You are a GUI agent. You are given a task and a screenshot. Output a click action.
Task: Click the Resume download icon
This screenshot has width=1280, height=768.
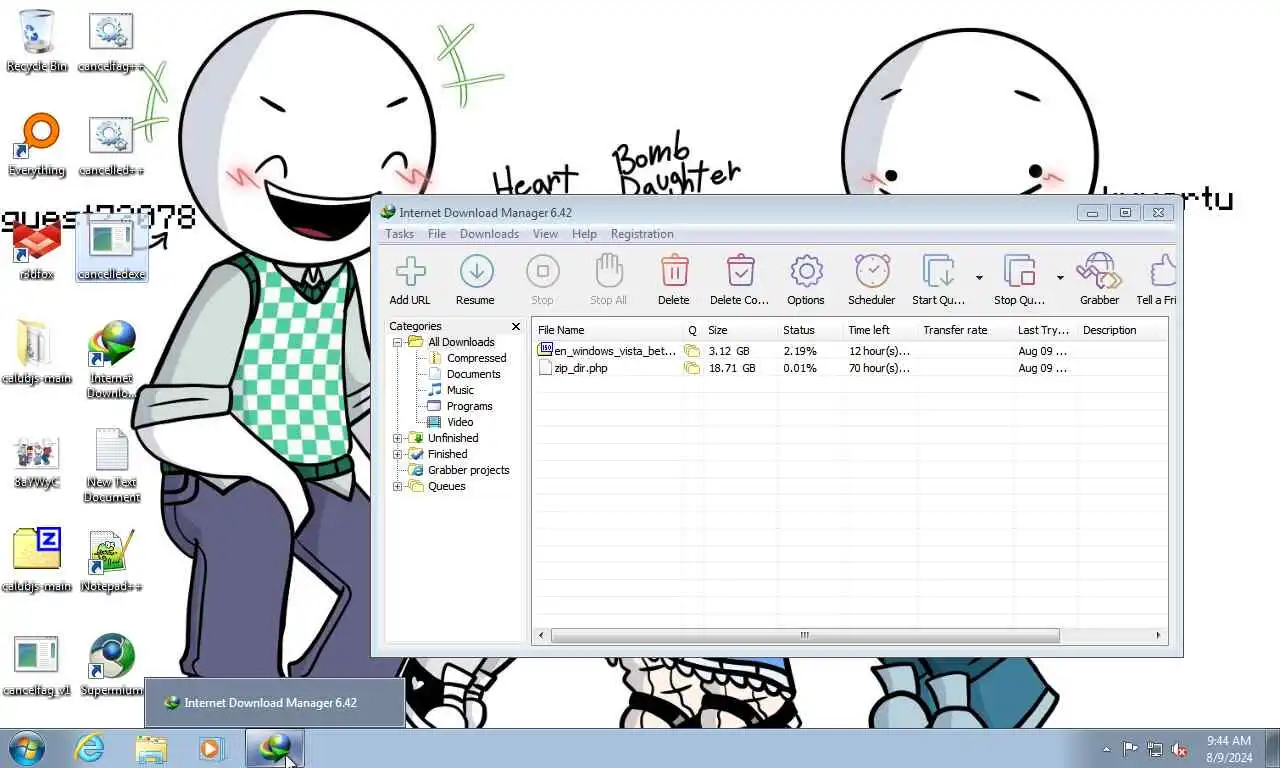point(475,280)
